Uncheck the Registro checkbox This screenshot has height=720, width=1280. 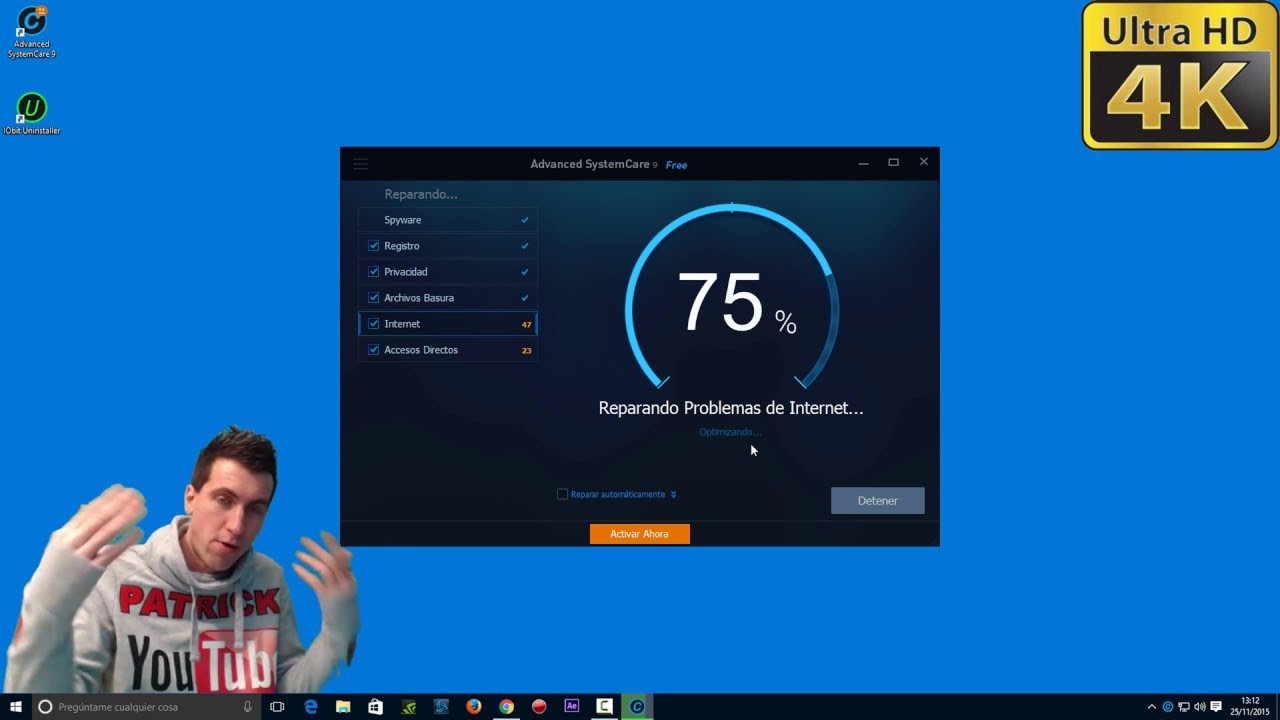click(373, 245)
